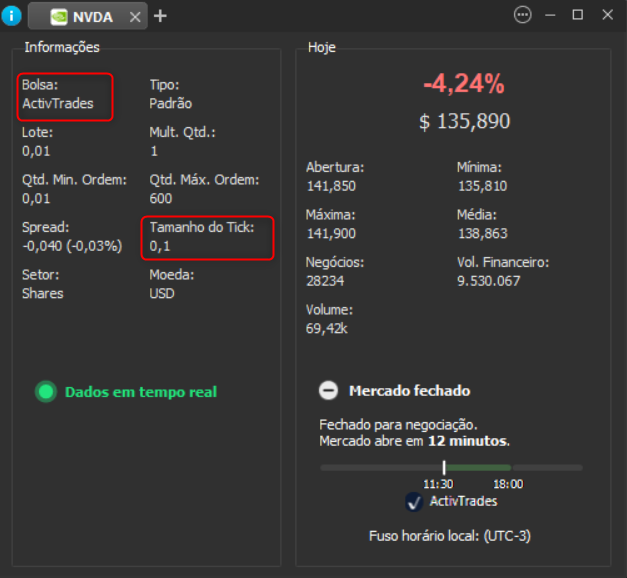The image size is (627, 578).
Task: Click the Fuso horário local UTC-3 text
Action: (x=449, y=536)
